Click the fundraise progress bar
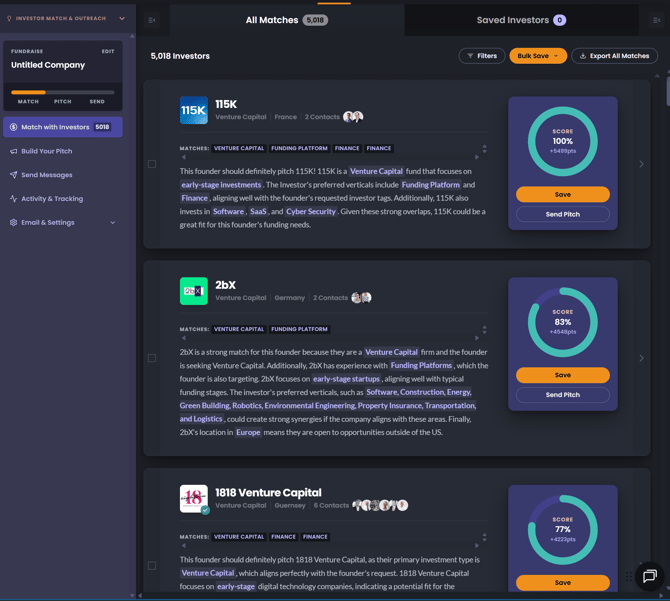670x601 pixels. point(62,92)
